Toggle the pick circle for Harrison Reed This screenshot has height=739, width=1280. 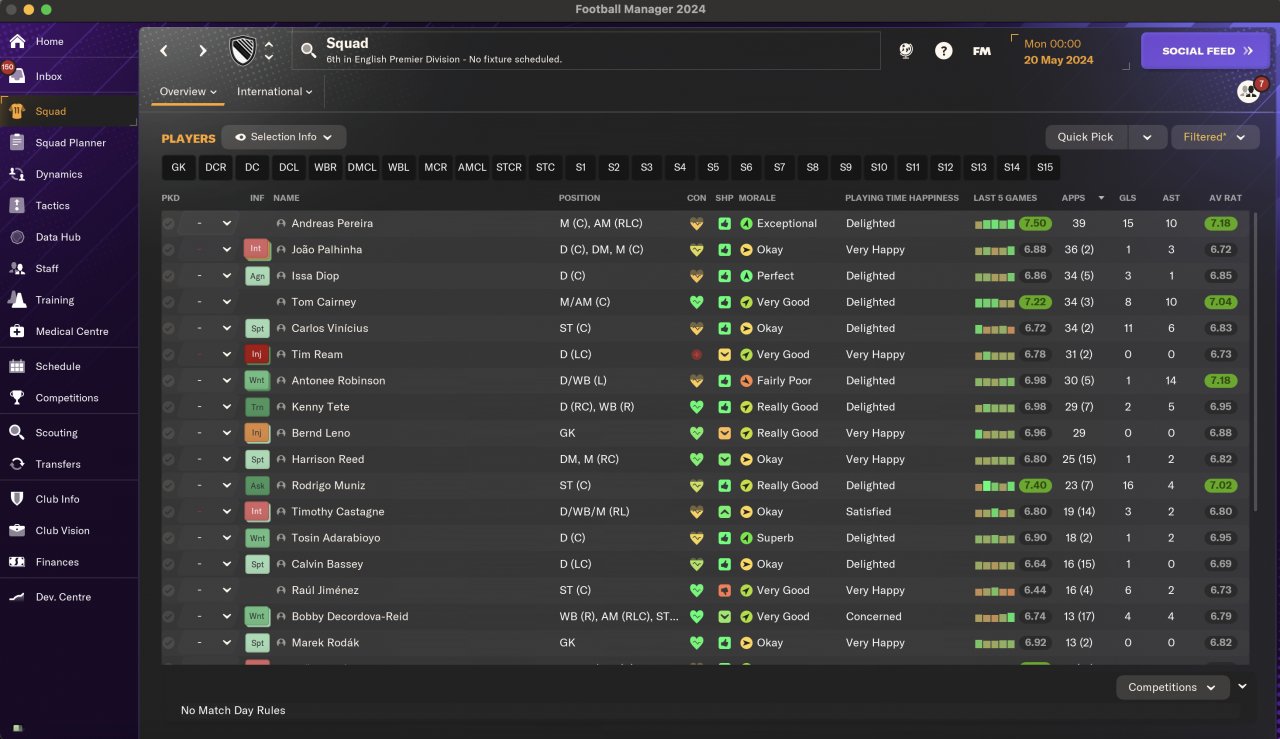[168, 460]
